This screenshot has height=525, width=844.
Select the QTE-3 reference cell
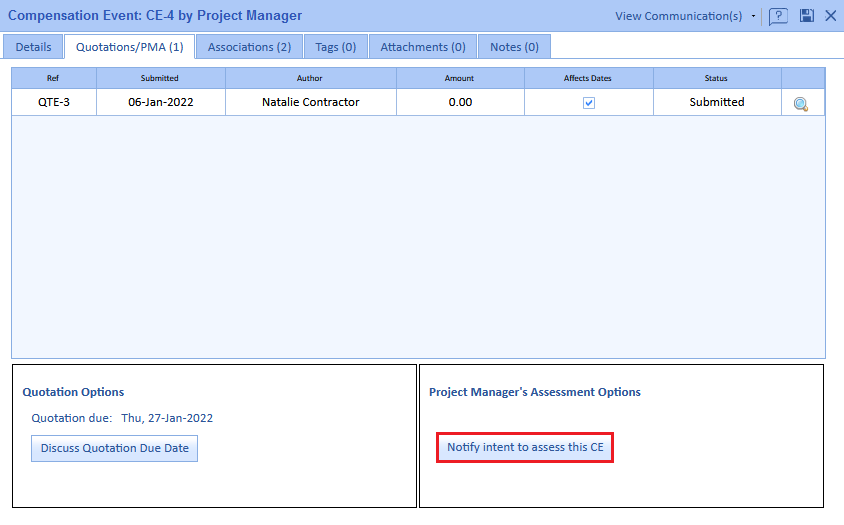[x=54, y=102]
